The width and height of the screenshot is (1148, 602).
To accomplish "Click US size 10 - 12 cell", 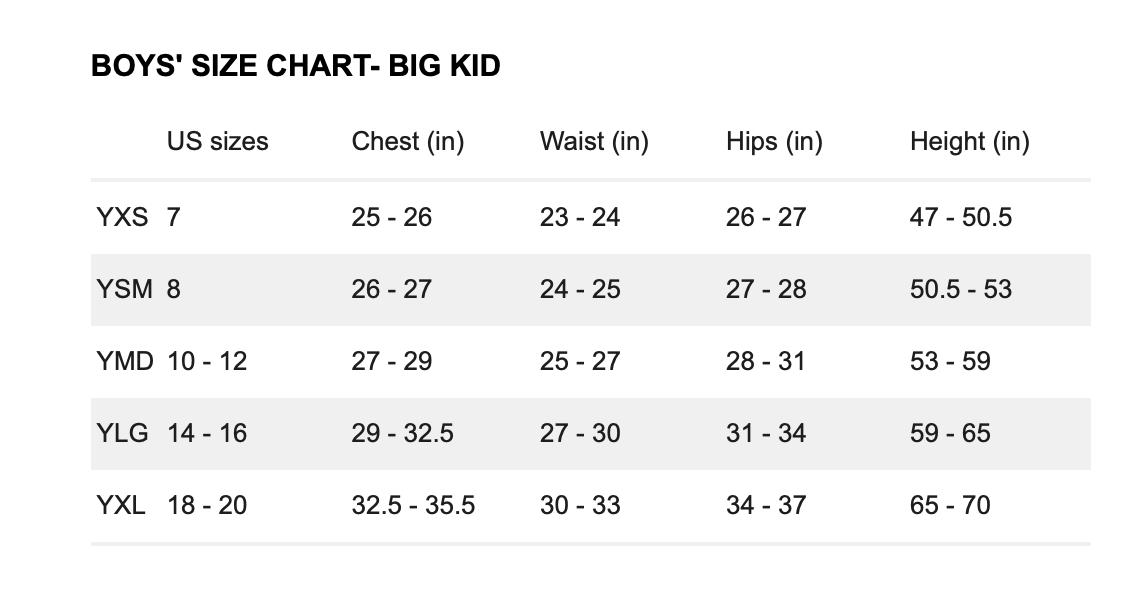I will (x=207, y=361).
